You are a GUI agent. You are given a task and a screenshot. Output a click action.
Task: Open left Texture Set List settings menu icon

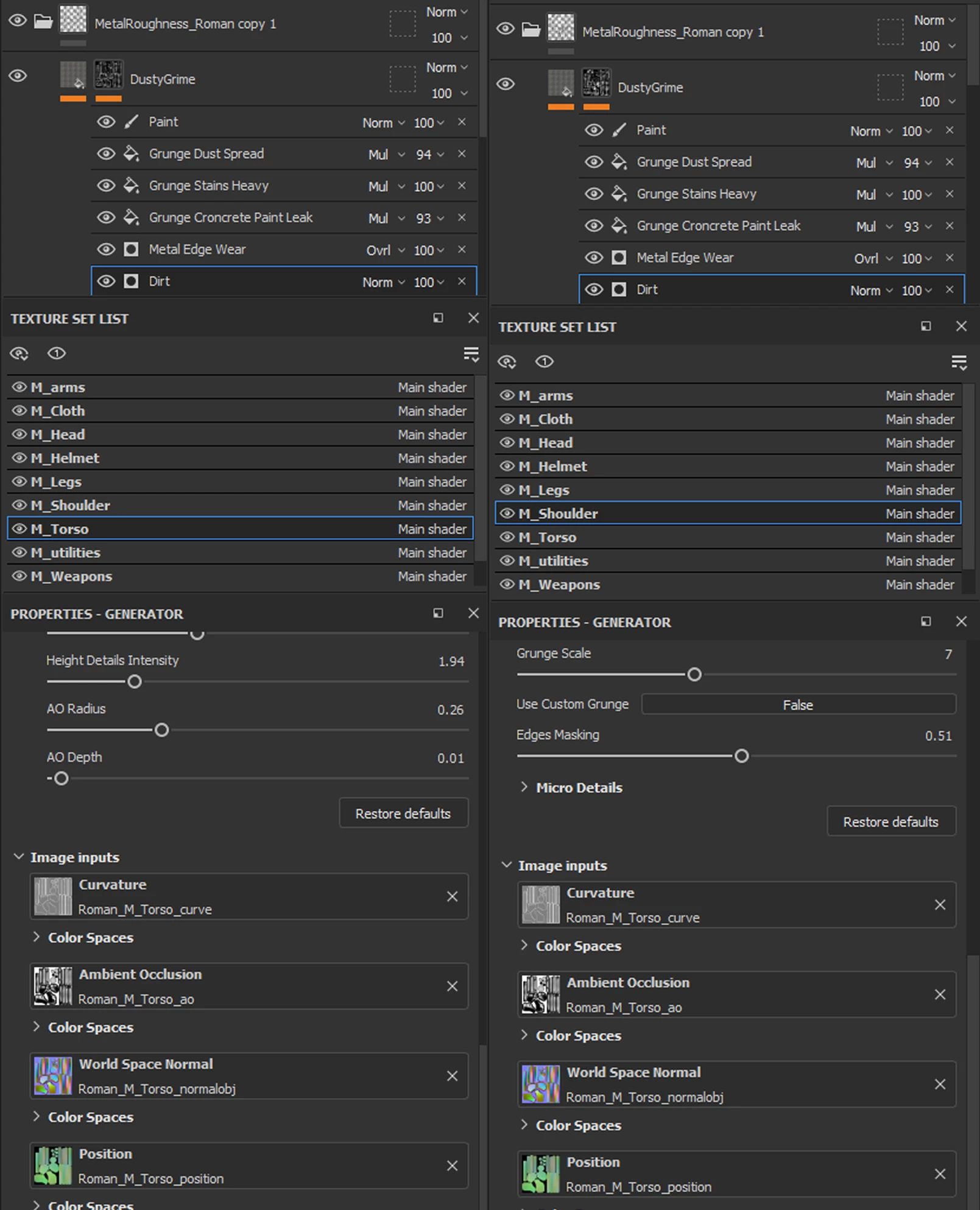[x=471, y=354]
